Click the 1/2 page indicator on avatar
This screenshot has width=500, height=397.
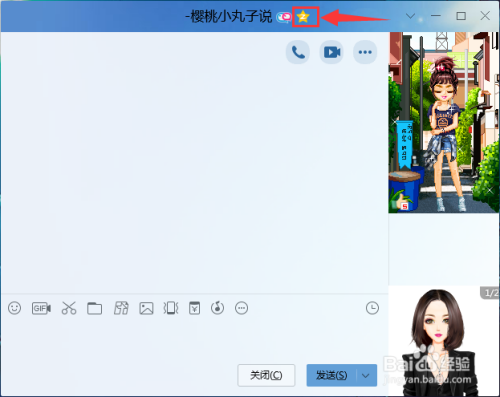coord(490,293)
